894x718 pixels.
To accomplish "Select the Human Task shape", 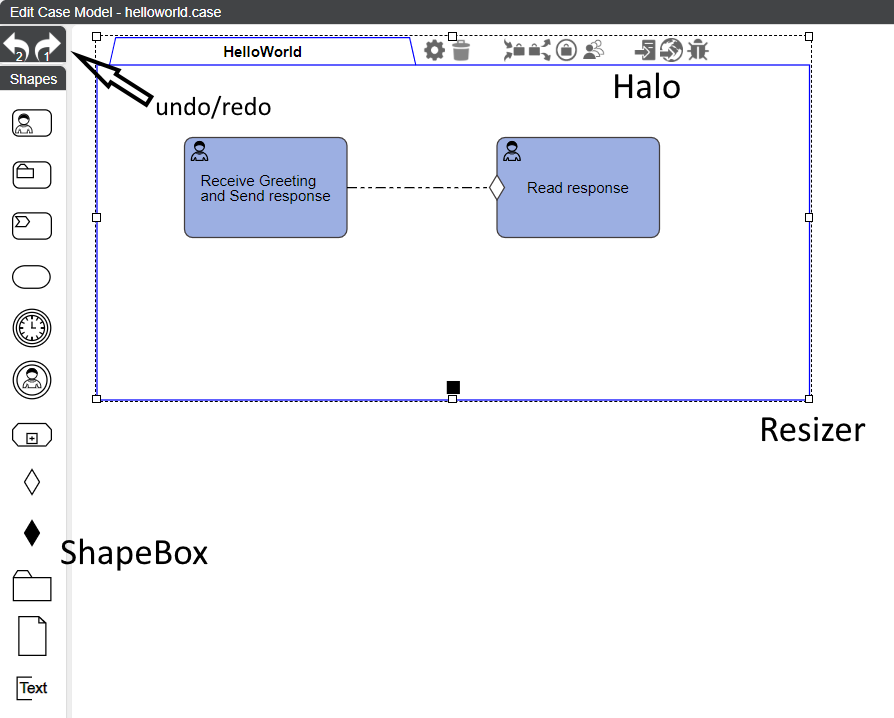I will [32, 123].
